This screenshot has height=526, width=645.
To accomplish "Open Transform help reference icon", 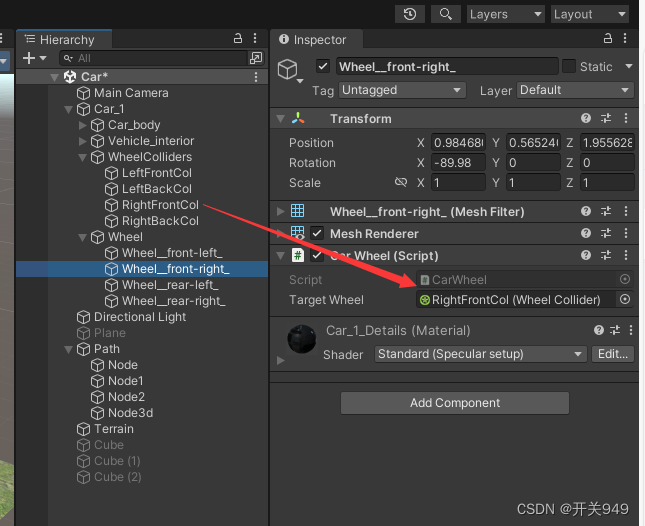I will click(x=586, y=119).
